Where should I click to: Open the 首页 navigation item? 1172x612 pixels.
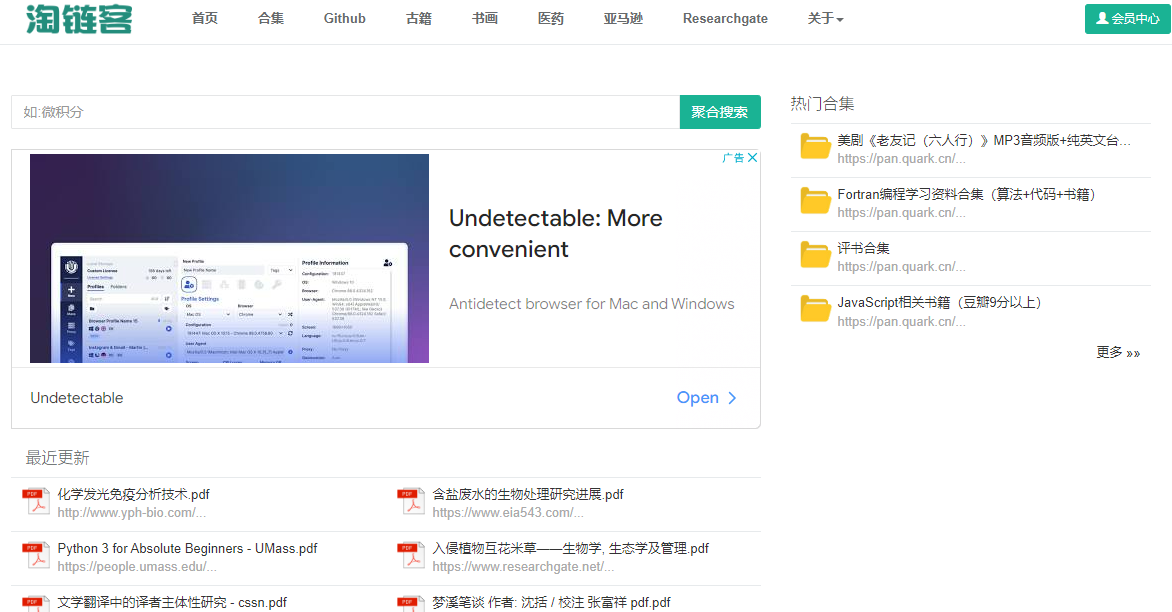(x=205, y=19)
